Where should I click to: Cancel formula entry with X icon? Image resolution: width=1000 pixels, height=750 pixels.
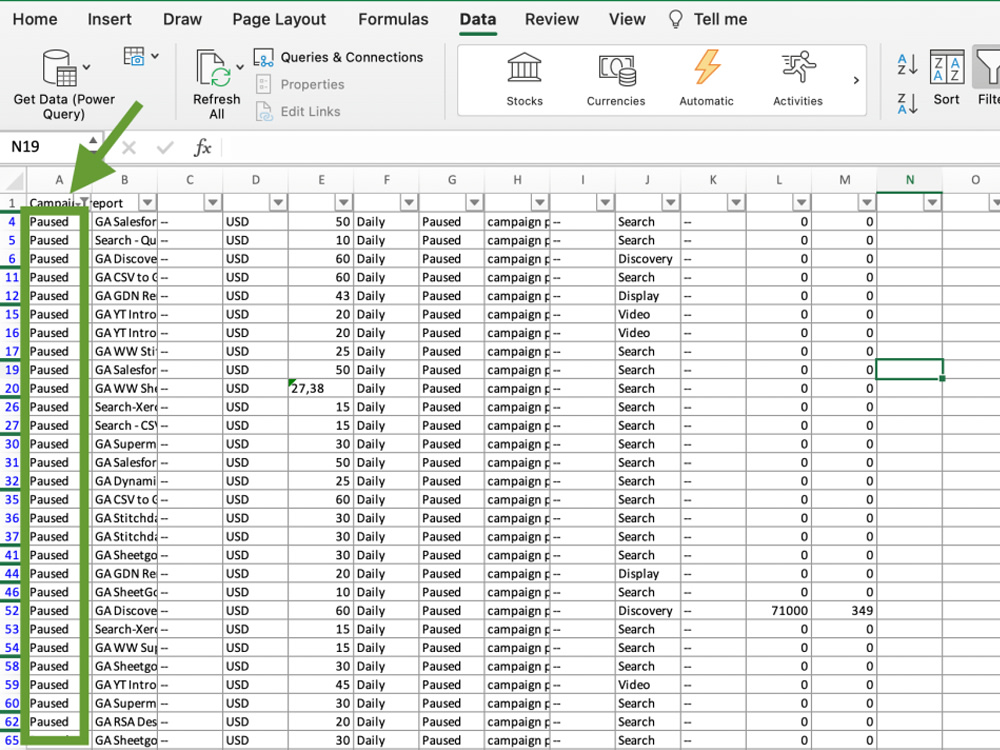(x=129, y=148)
